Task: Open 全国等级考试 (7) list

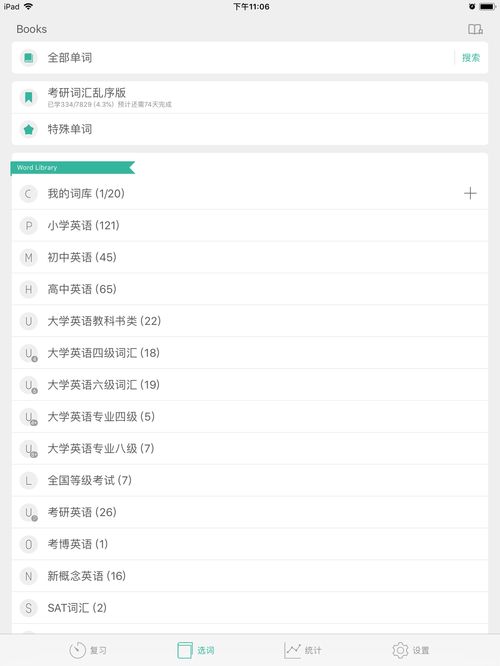Action: [x=250, y=480]
